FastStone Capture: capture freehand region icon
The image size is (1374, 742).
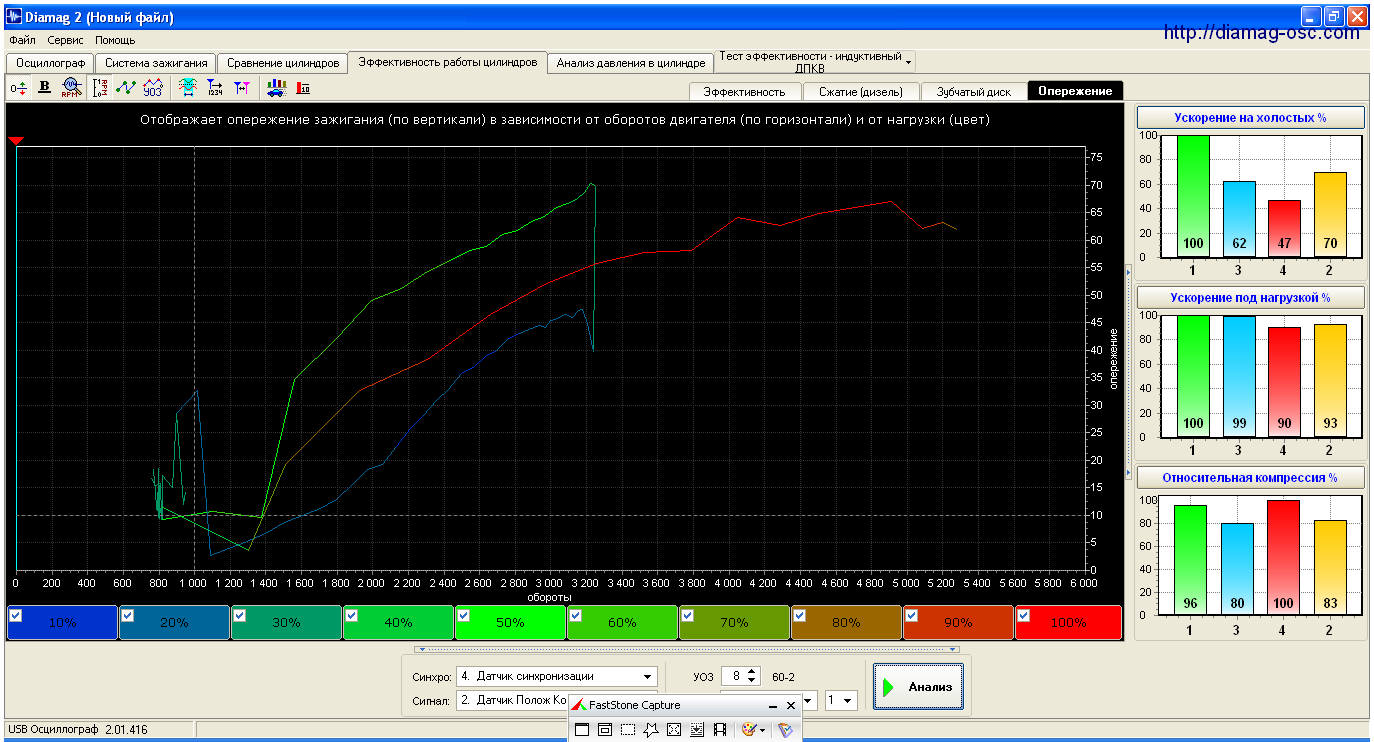pos(651,729)
